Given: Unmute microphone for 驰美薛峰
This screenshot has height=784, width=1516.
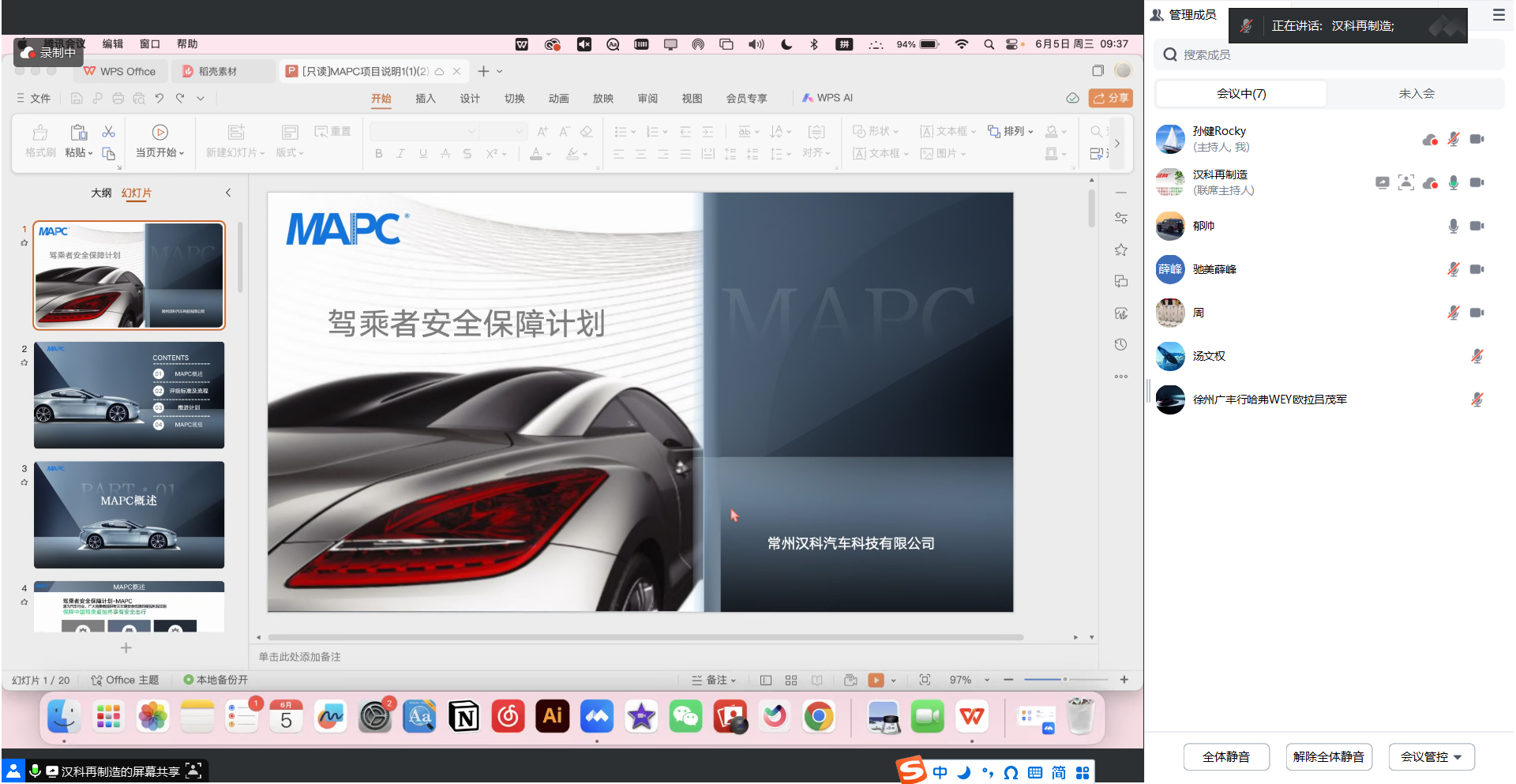Looking at the screenshot, I should coord(1454,270).
